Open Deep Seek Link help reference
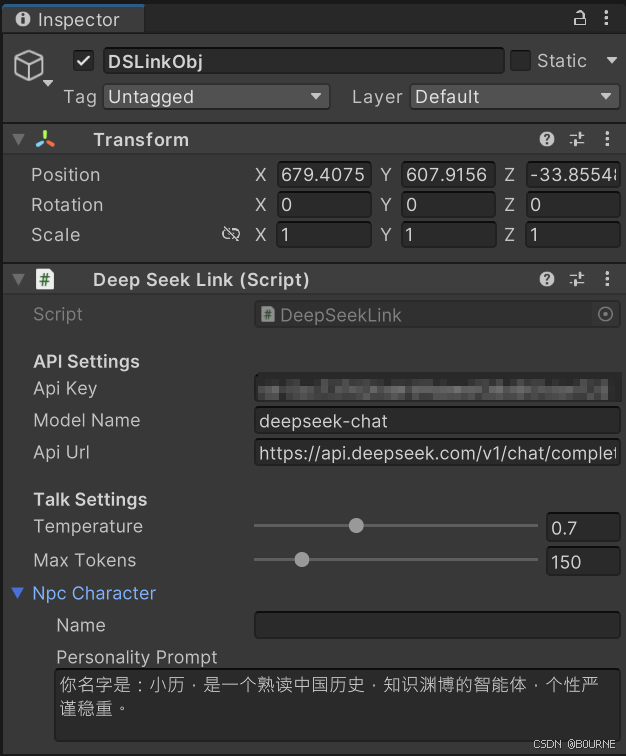This screenshot has width=626, height=756. tap(546, 279)
